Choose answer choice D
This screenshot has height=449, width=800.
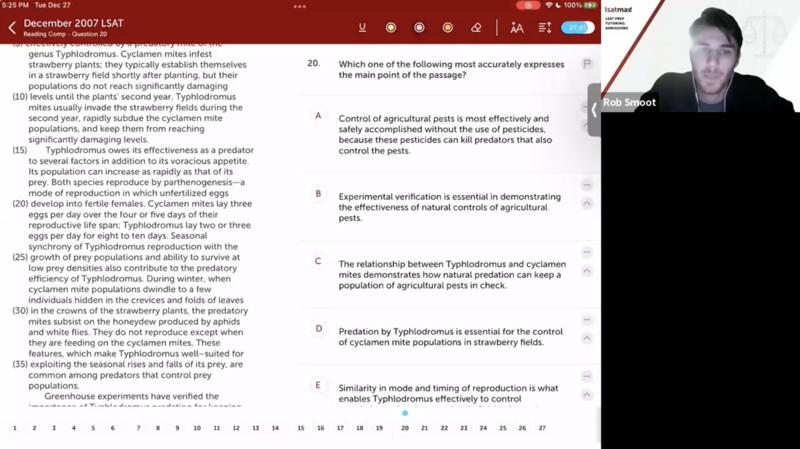point(318,329)
